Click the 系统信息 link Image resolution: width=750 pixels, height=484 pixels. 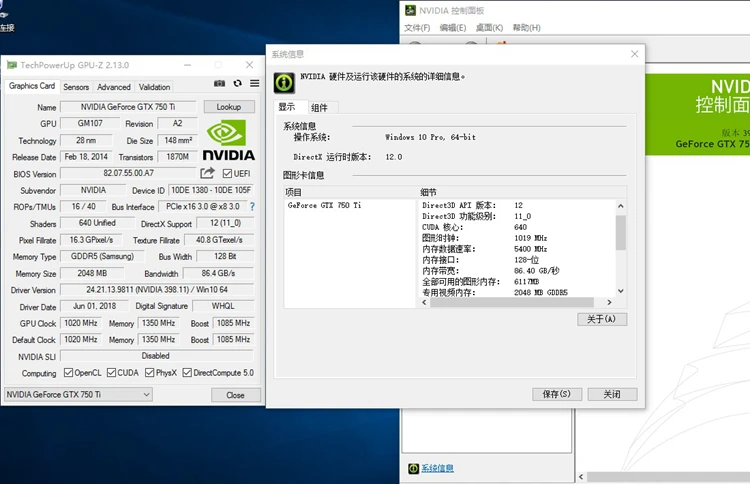pos(437,468)
